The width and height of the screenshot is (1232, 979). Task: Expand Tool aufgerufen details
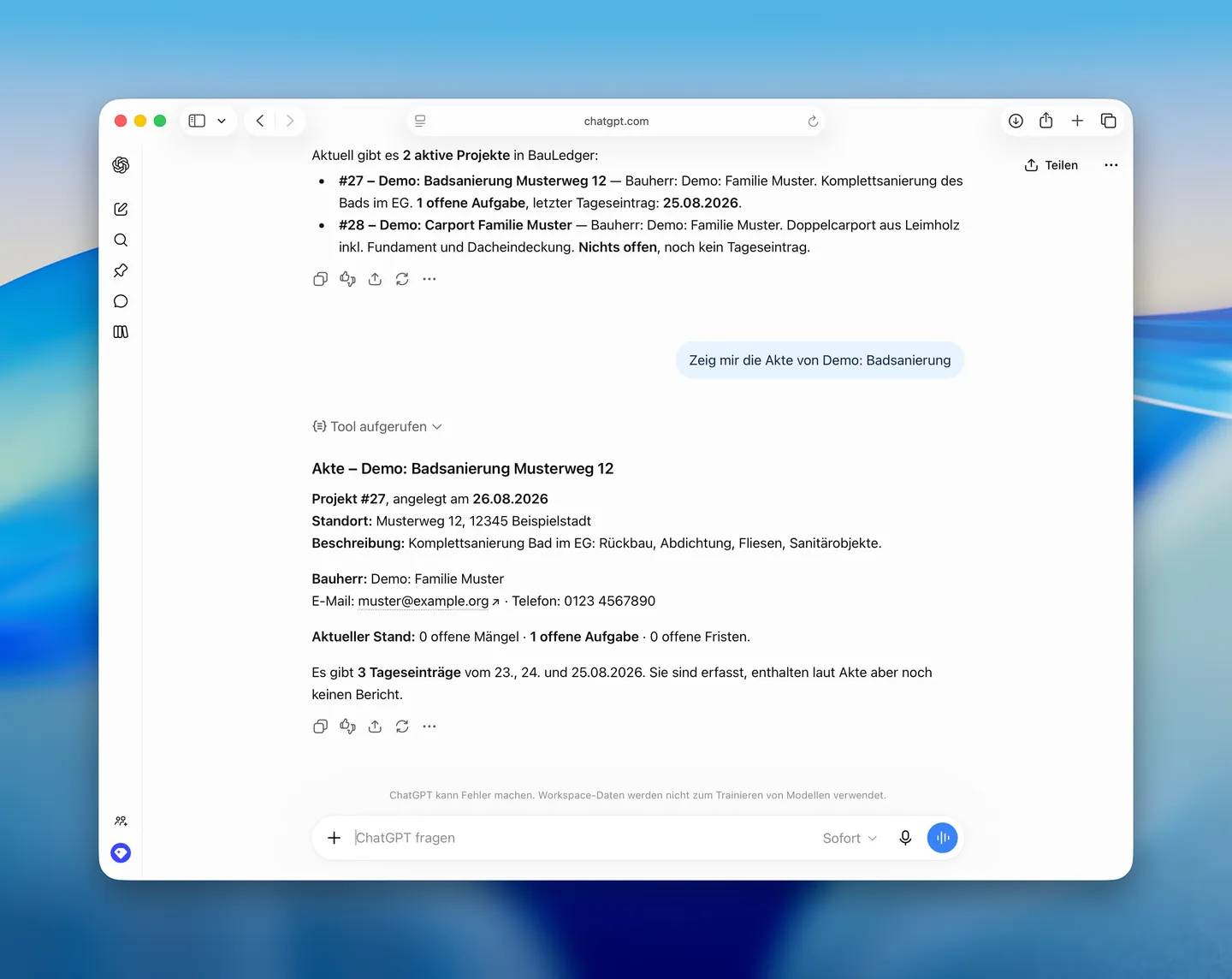point(377,426)
